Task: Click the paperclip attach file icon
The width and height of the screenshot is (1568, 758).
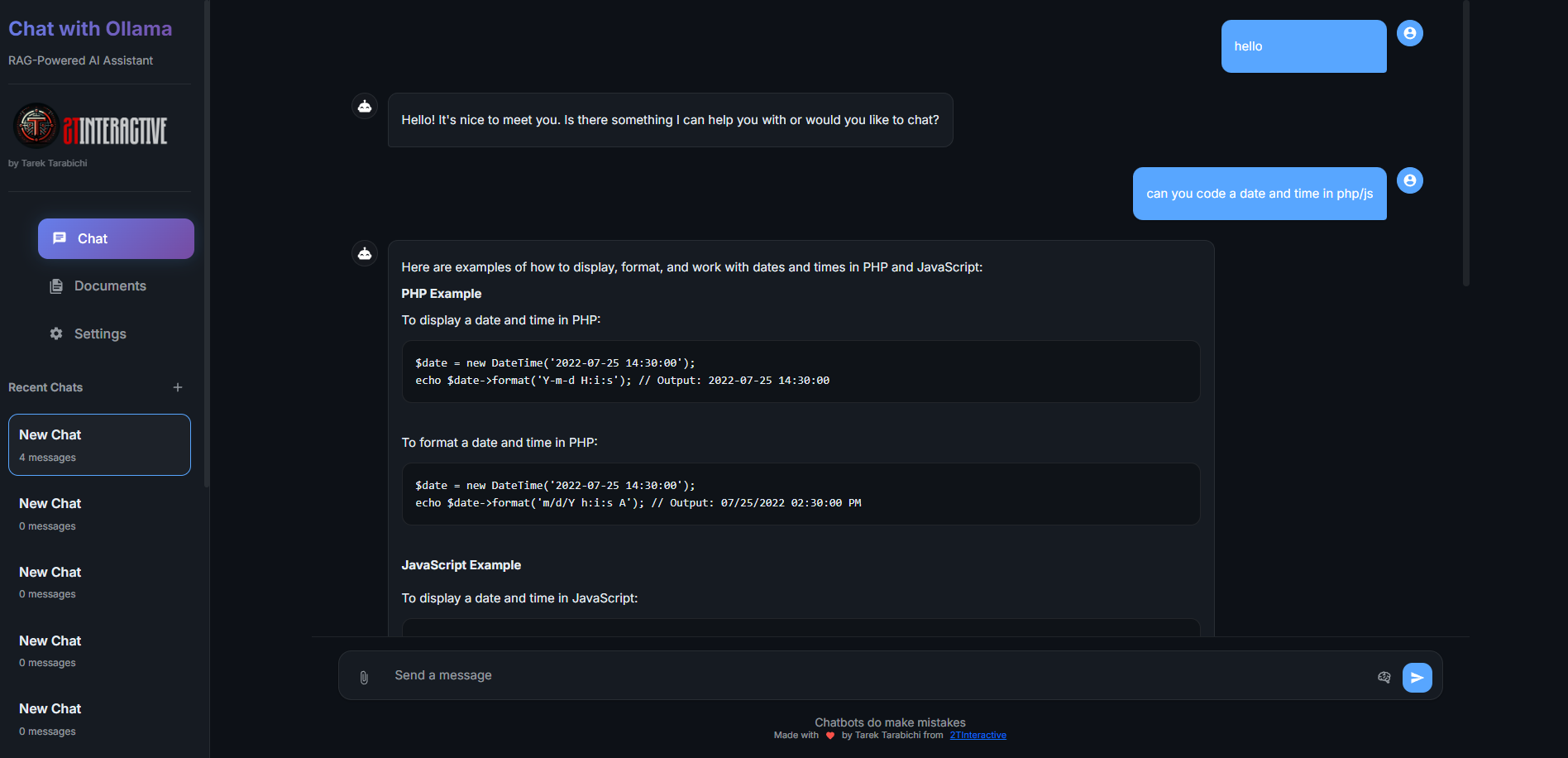Action: (364, 678)
